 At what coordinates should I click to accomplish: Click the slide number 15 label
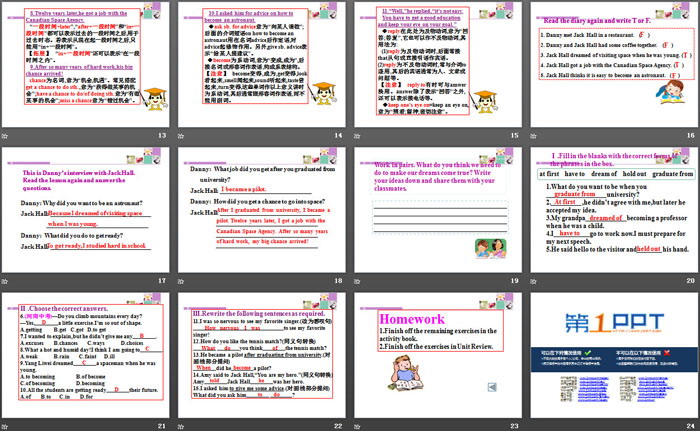pos(514,135)
